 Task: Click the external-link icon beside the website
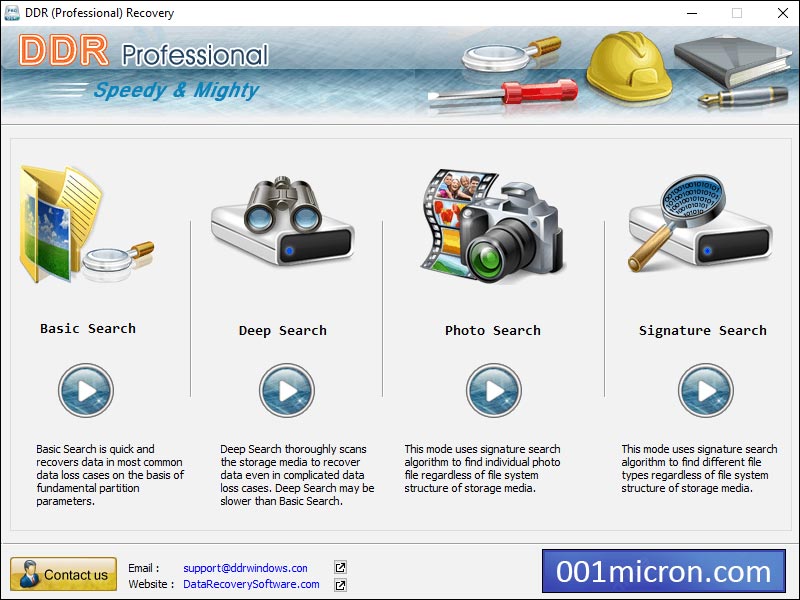pos(339,586)
